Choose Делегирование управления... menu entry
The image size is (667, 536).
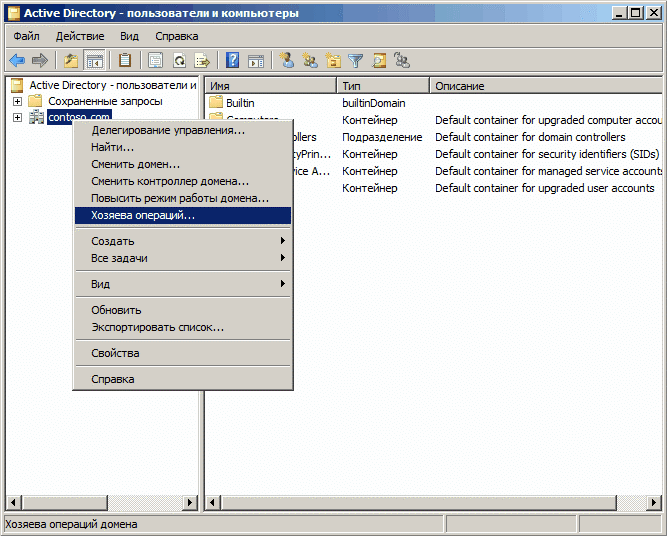click(x=168, y=130)
